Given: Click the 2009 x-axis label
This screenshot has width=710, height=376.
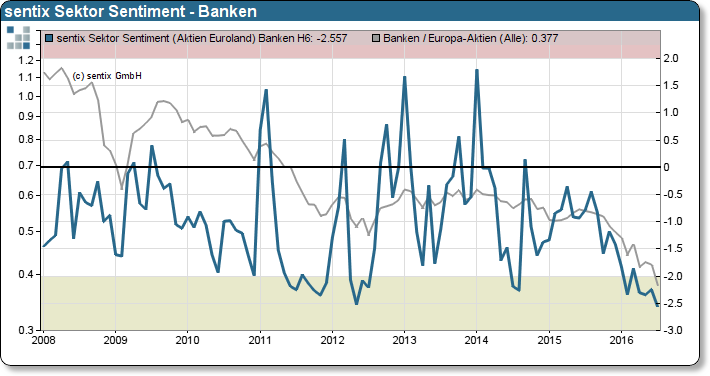Looking at the screenshot, I should 115,340.
